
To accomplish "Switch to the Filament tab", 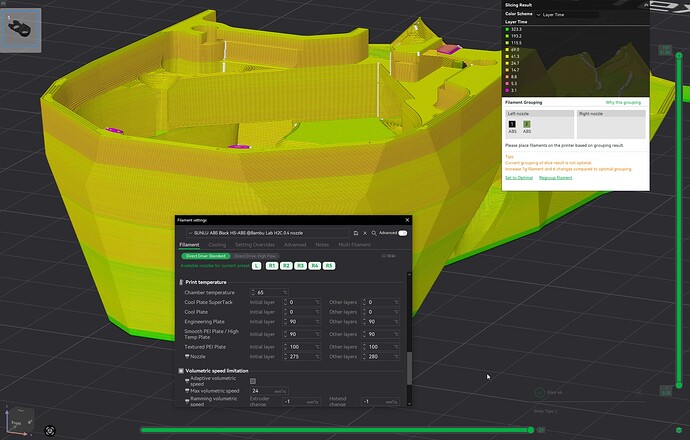I will pyautogui.click(x=189, y=245).
